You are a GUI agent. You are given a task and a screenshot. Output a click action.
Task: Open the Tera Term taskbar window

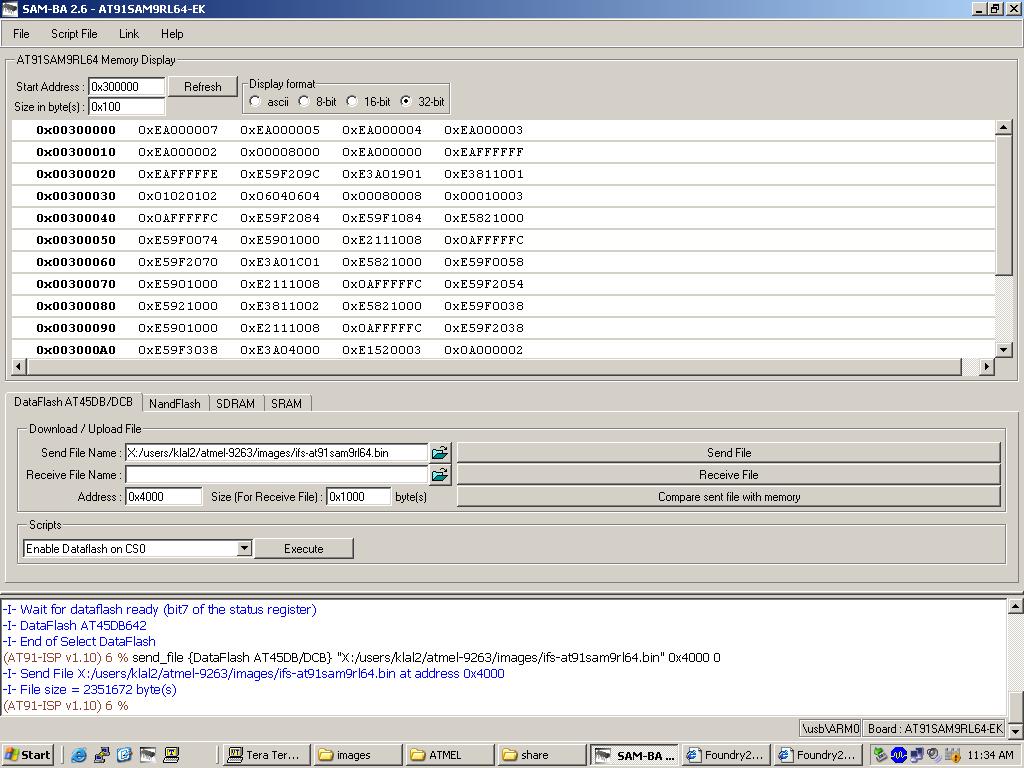[x=264, y=755]
